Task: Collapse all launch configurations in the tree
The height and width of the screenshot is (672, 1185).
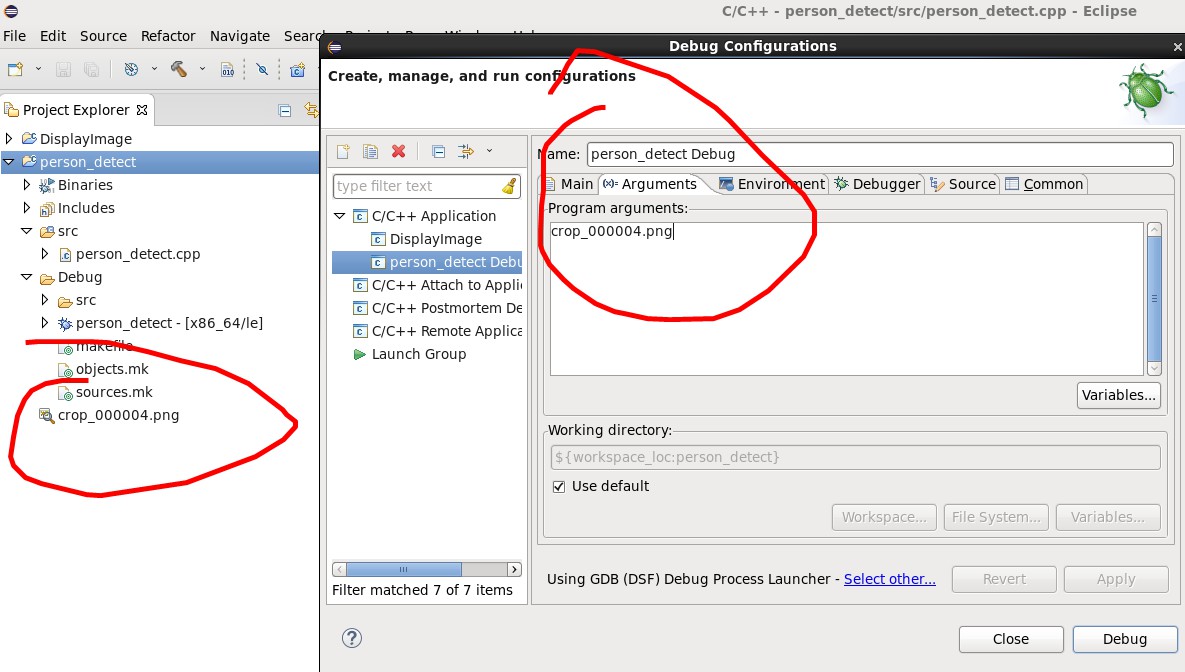Action: coord(438,152)
